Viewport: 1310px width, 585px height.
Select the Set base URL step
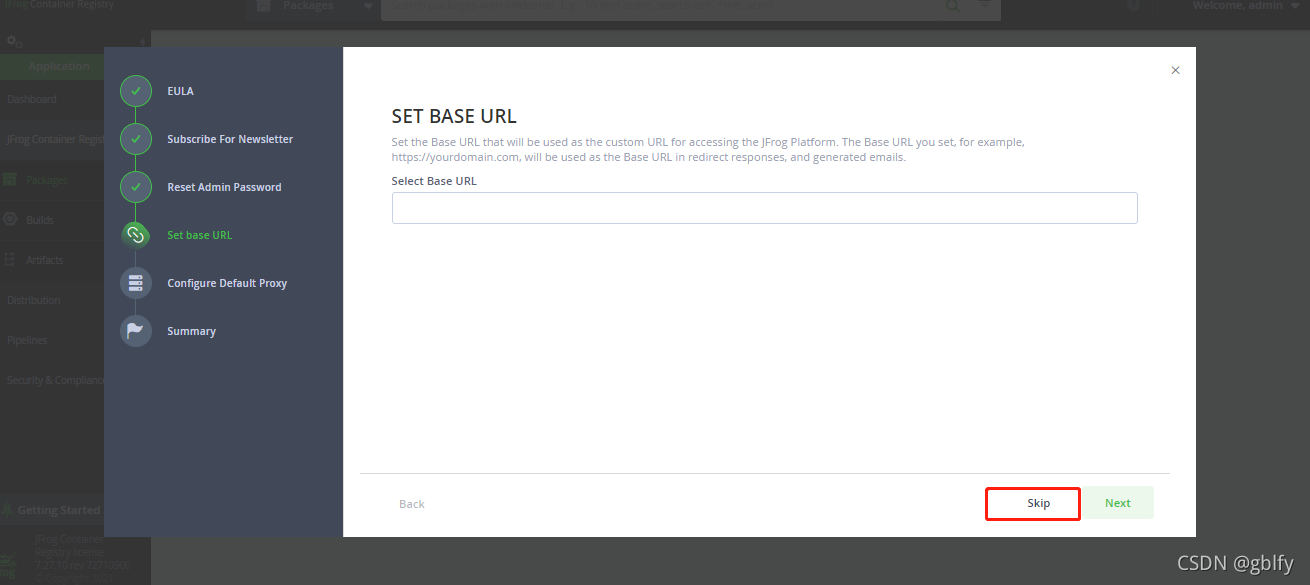[199, 235]
